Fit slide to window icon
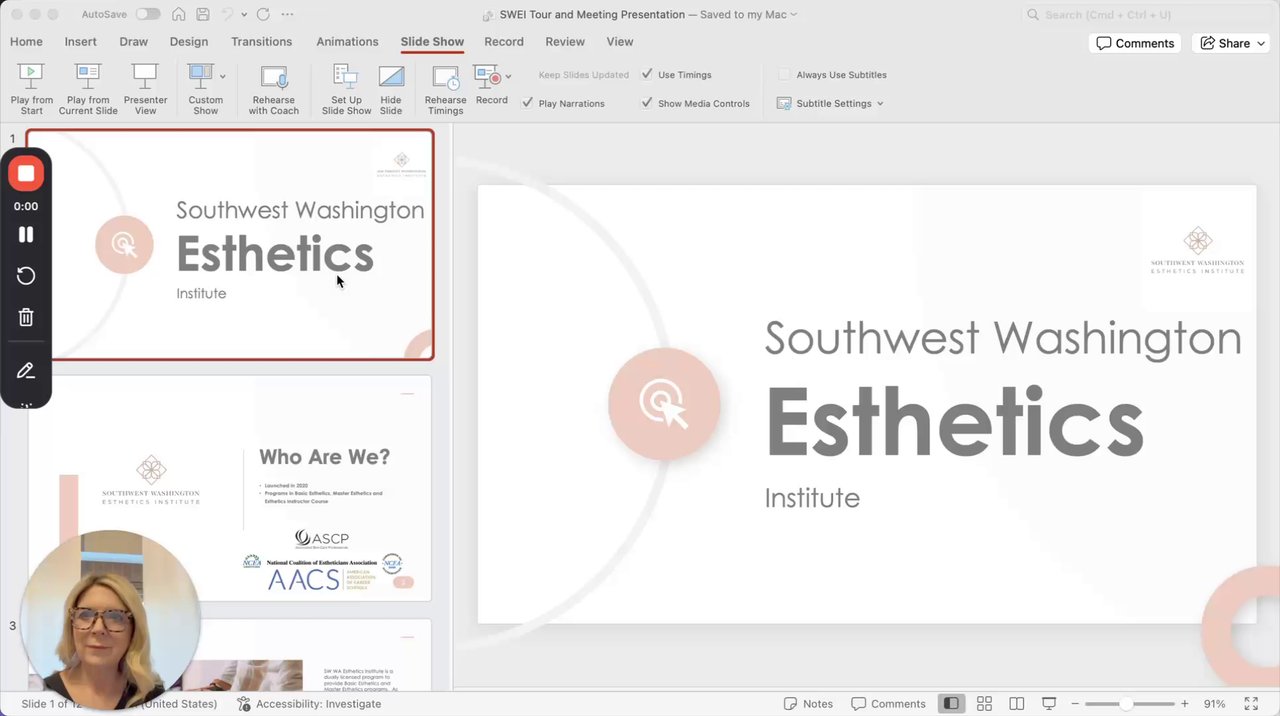Screen dimensions: 1280x716 tap(1251, 704)
